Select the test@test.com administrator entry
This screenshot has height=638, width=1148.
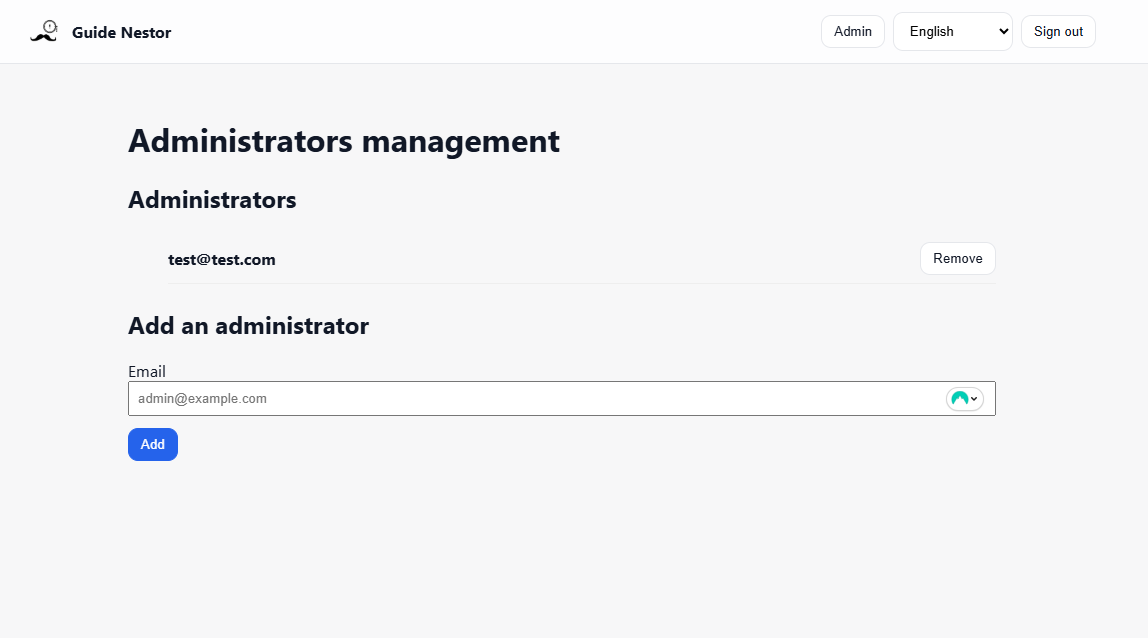click(222, 260)
